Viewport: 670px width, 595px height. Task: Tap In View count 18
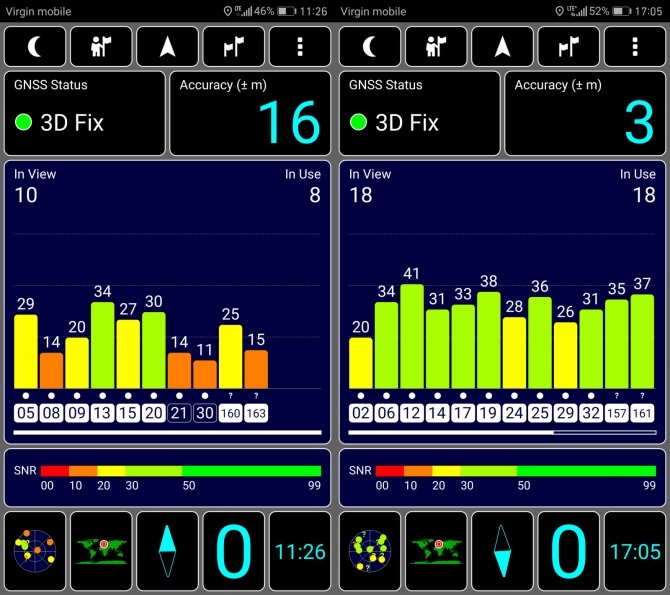(x=361, y=195)
